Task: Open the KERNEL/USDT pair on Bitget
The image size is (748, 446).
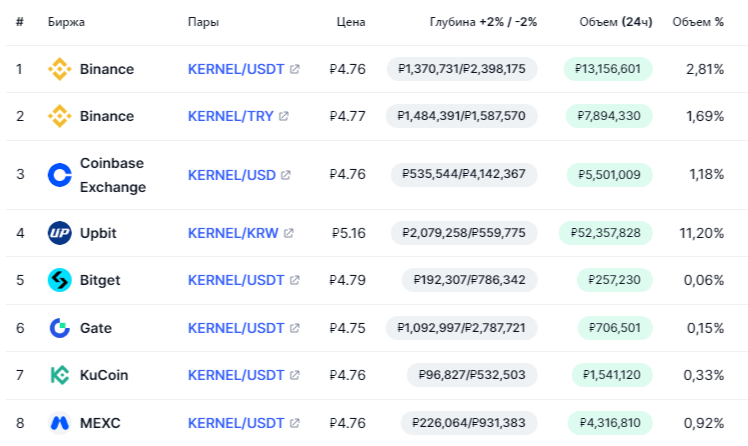Action: click(236, 280)
